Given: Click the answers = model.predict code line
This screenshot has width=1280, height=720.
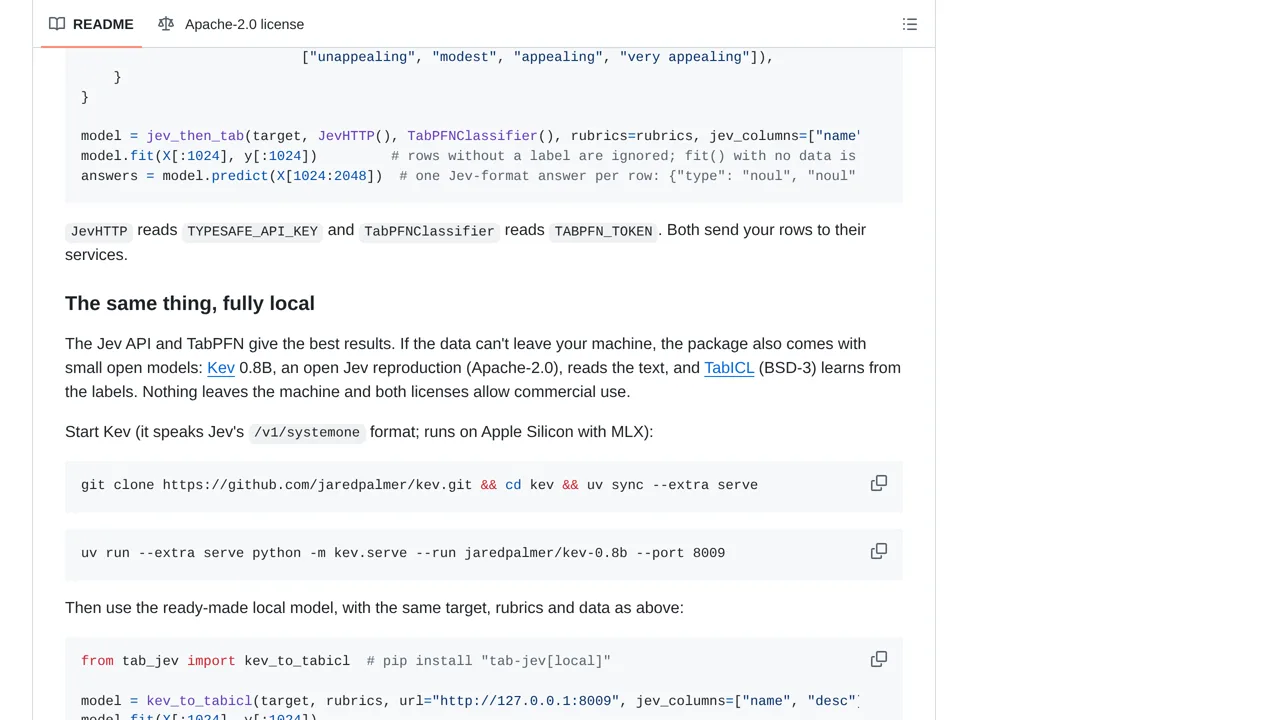Looking at the screenshot, I should 468,176.
